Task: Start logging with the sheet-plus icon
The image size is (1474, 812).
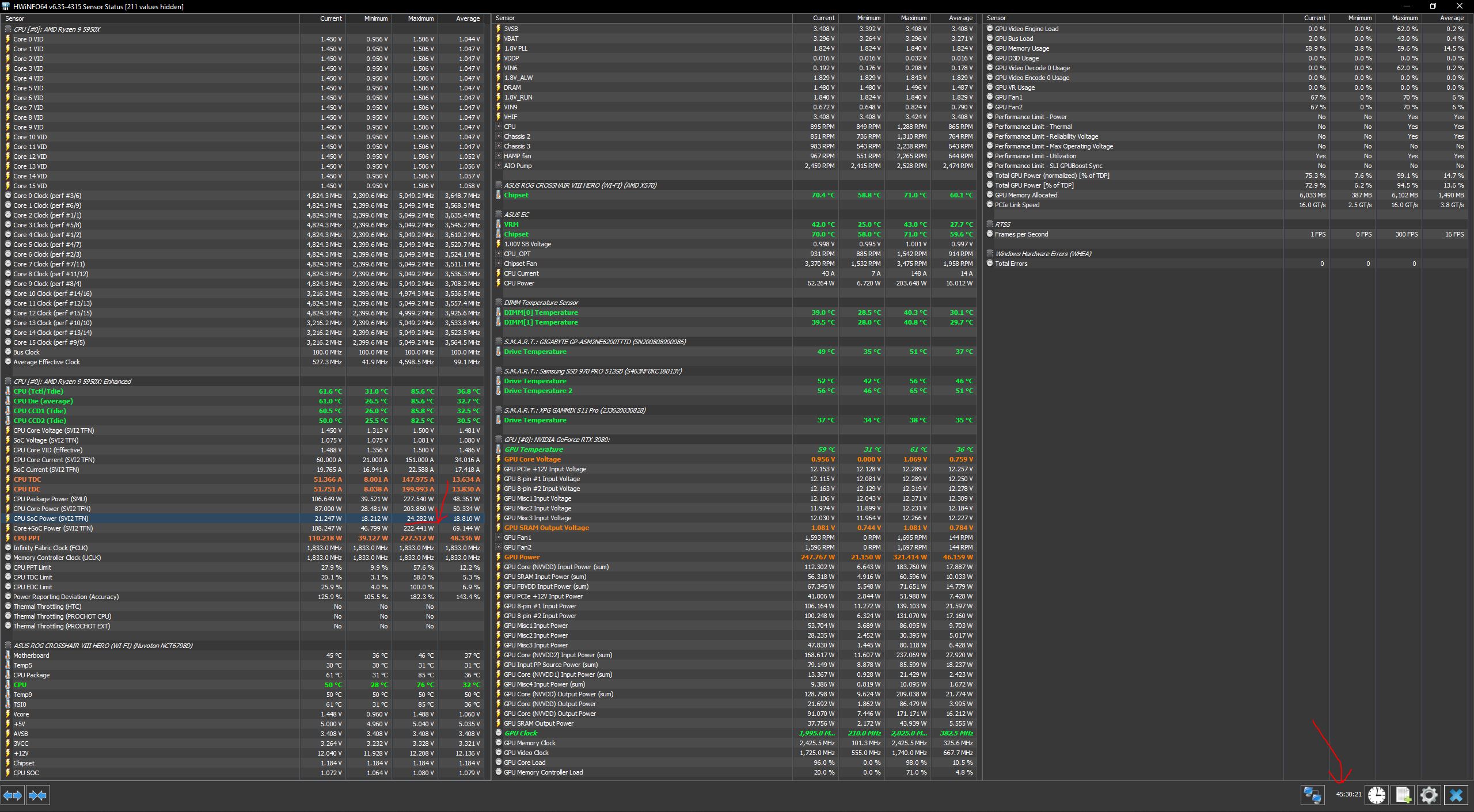Action: [1403, 795]
